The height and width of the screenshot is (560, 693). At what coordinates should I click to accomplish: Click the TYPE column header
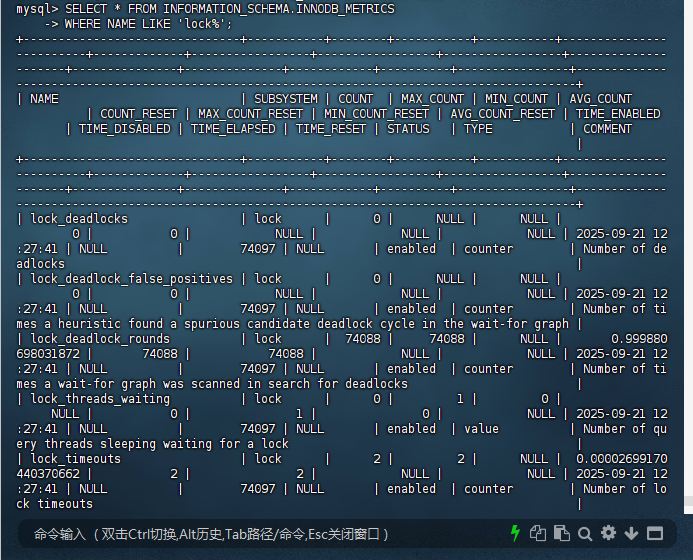[478, 129]
